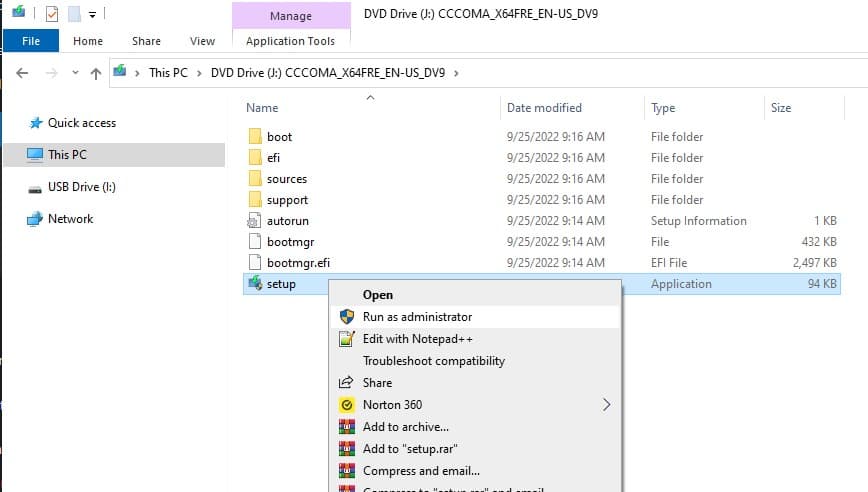This screenshot has height=492, width=868.
Task: Click the WinRAR icon next to Add to archive
Action: tap(347, 427)
